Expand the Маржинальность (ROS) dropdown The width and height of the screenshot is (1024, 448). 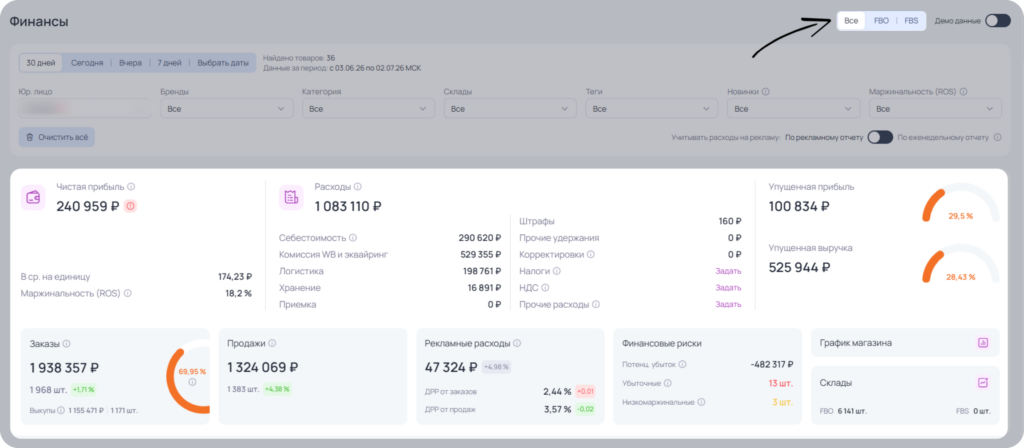coord(935,108)
